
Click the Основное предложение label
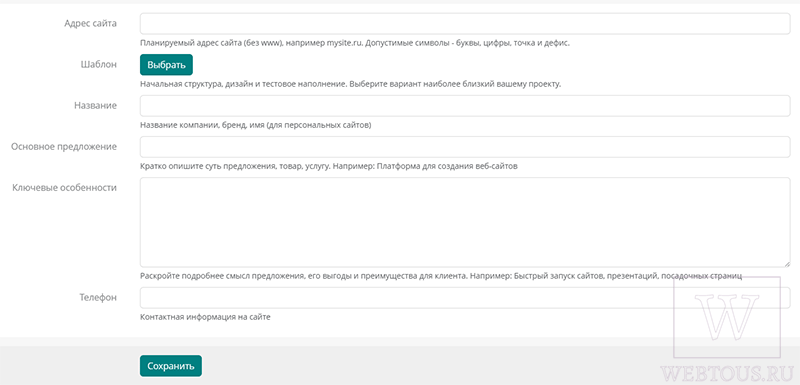64,147
